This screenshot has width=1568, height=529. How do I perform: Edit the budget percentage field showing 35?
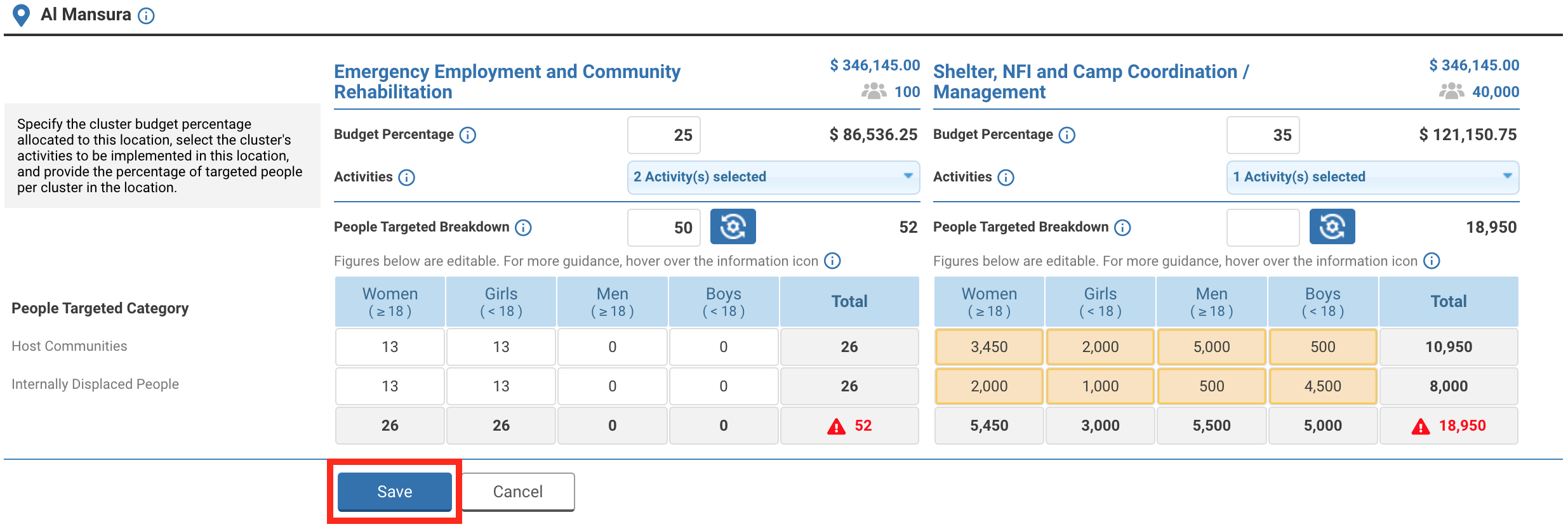tap(1263, 135)
